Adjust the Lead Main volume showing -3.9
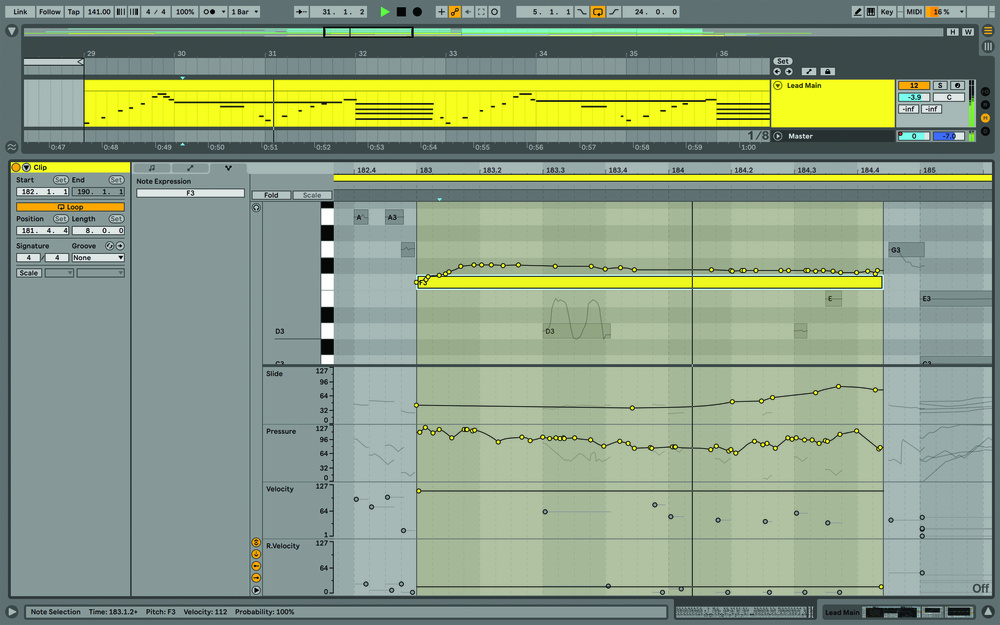This screenshot has height=625, width=1000. (914, 97)
